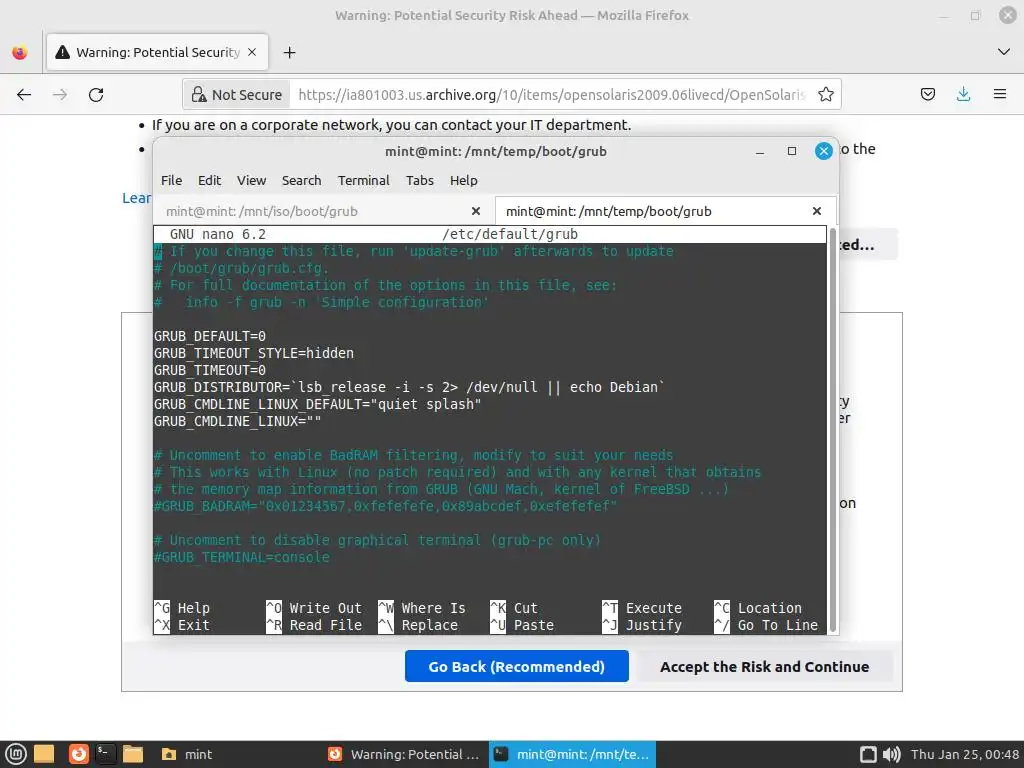Open terminal Tabs menu
1024x768 pixels.
[419, 180]
